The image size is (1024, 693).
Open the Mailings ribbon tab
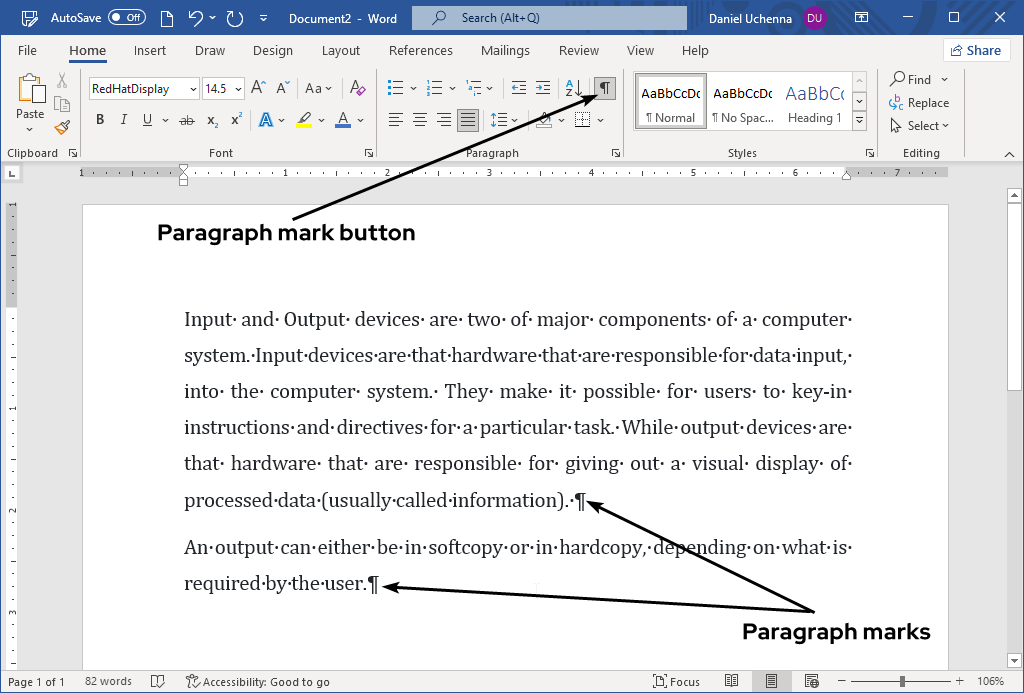click(505, 50)
